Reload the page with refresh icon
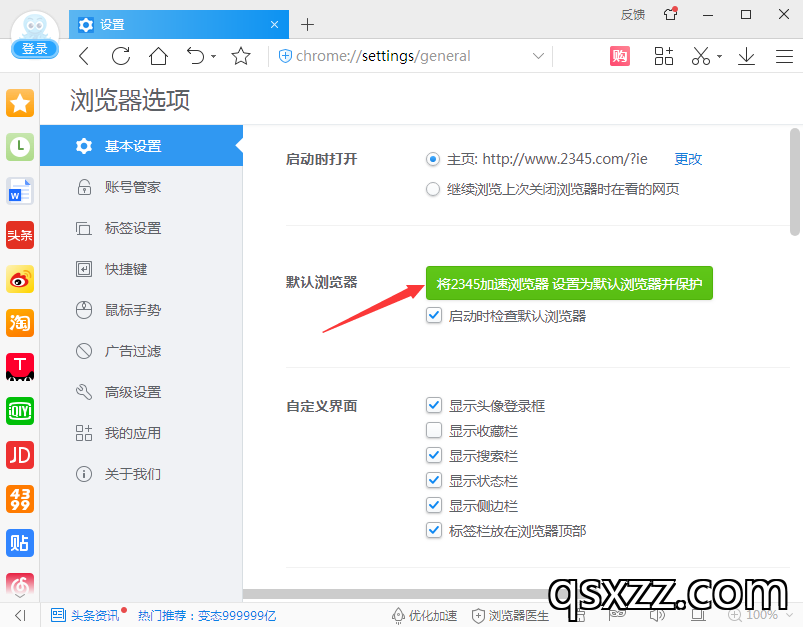803x627 pixels. point(121,56)
